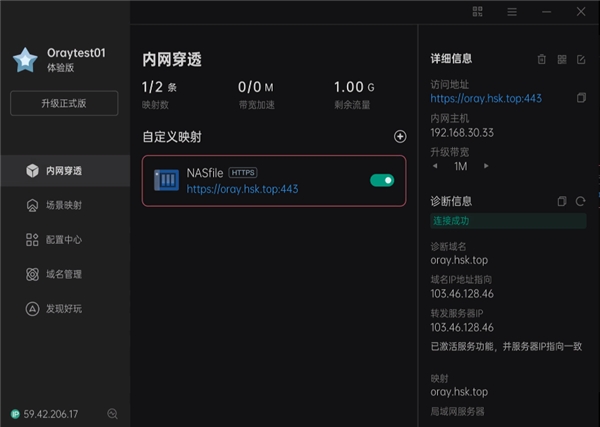This screenshot has width=600, height=427.
Task: Open 配置中心 in the sidebar
Action: [65, 240]
